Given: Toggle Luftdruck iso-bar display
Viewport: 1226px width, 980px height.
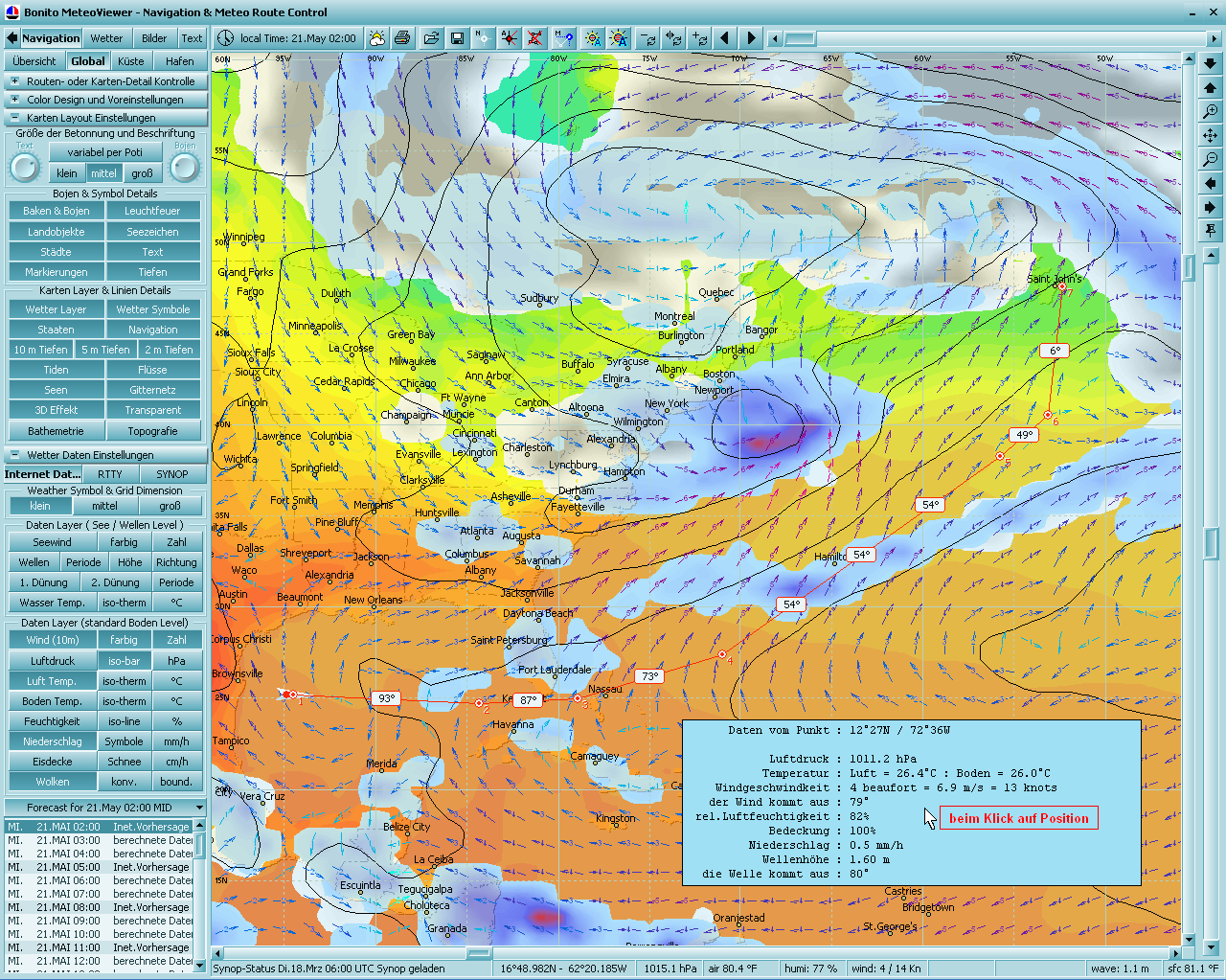Looking at the screenshot, I should click(x=124, y=661).
